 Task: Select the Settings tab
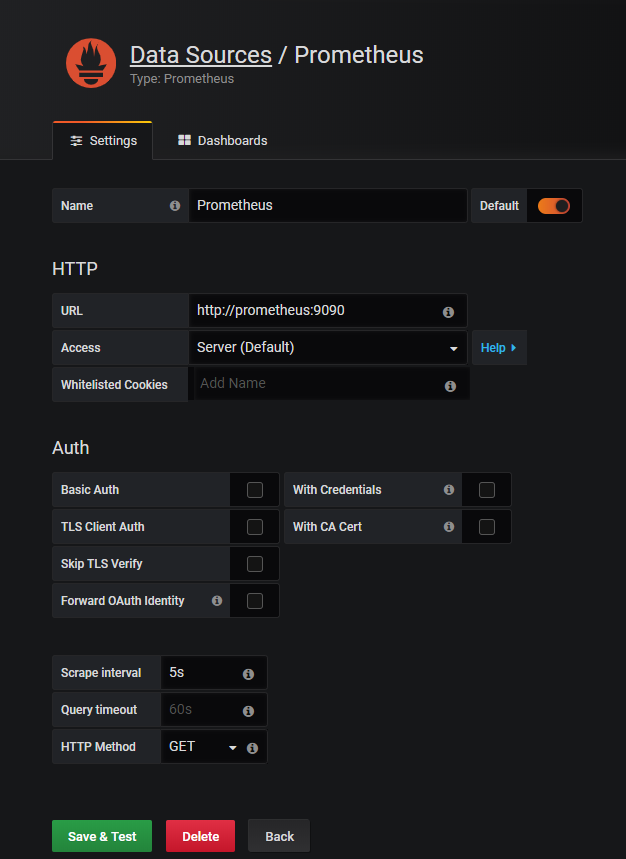(x=103, y=141)
